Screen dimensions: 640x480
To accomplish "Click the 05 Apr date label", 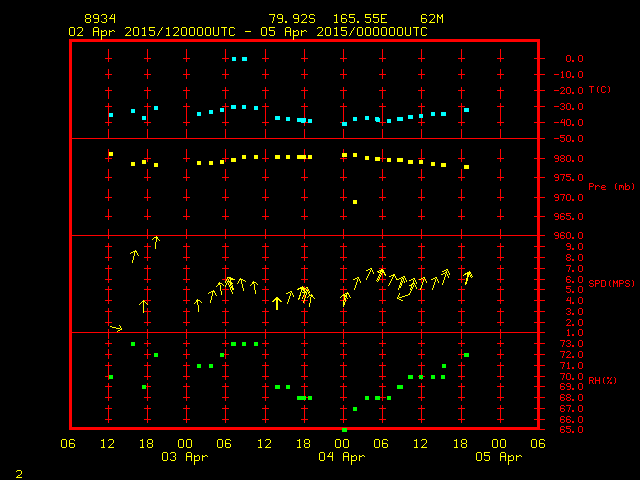I will tap(497, 457).
